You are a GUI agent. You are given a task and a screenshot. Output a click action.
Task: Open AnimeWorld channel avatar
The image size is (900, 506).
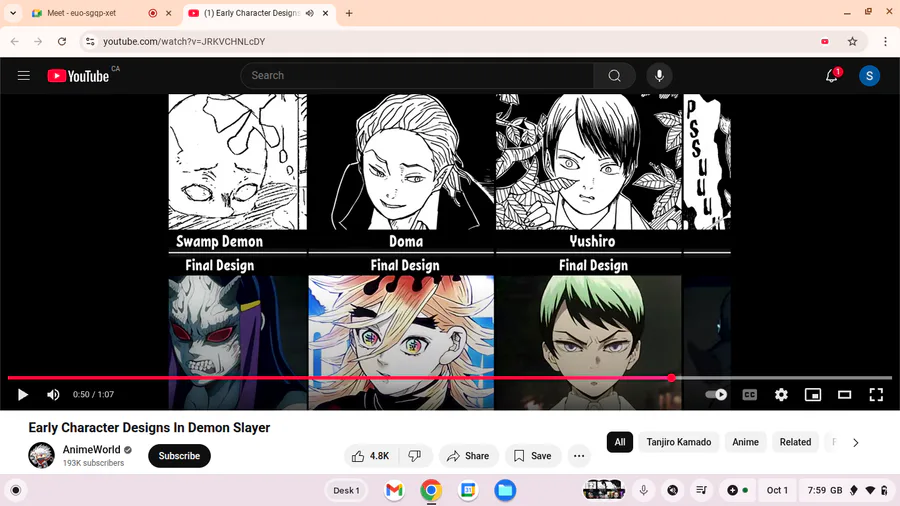41,456
